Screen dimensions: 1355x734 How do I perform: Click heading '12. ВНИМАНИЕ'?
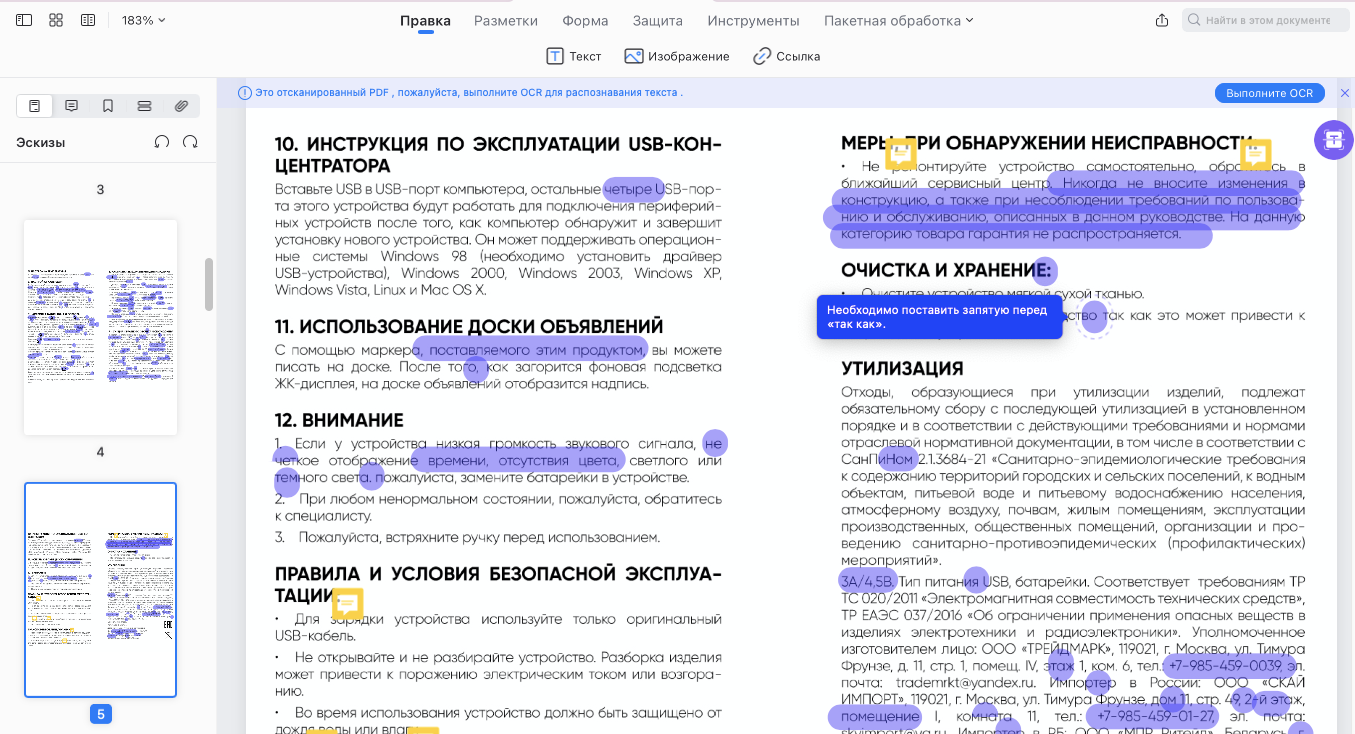click(339, 420)
